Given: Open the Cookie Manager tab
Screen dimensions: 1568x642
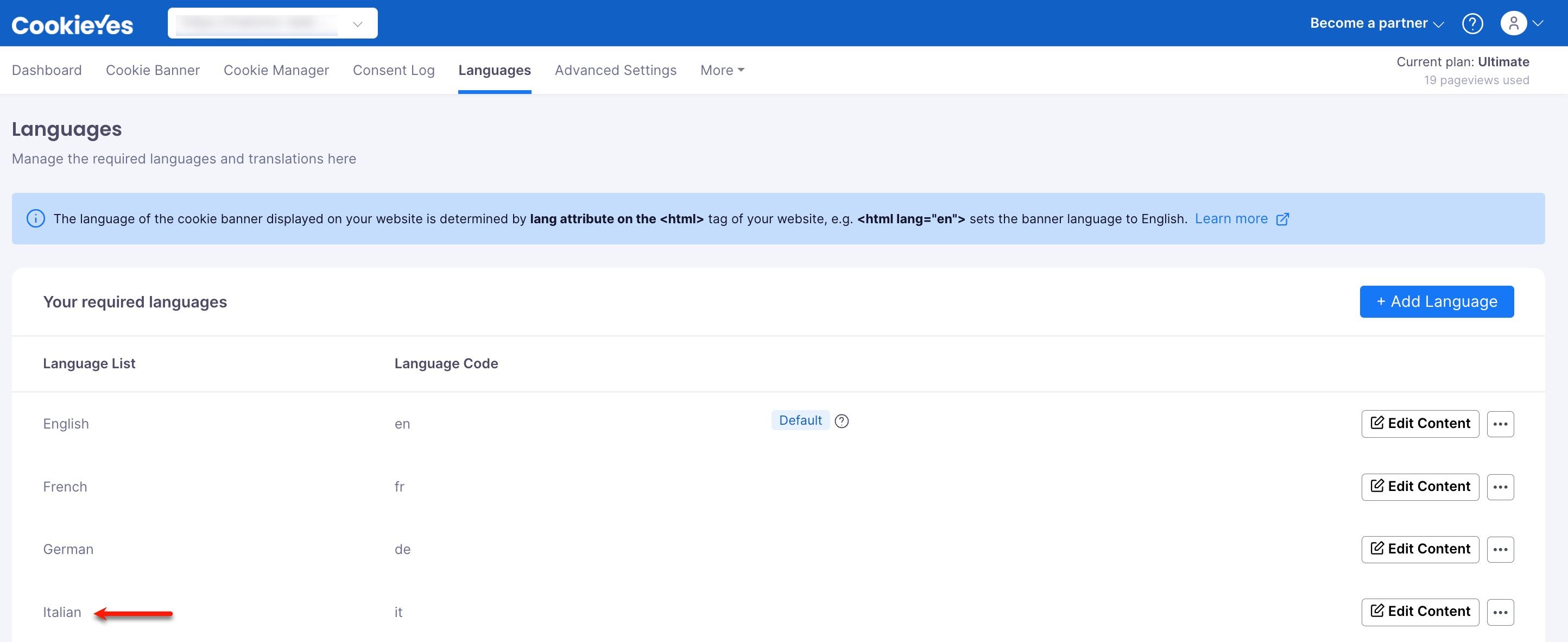Looking at the screenshot, I should point(276,71).
